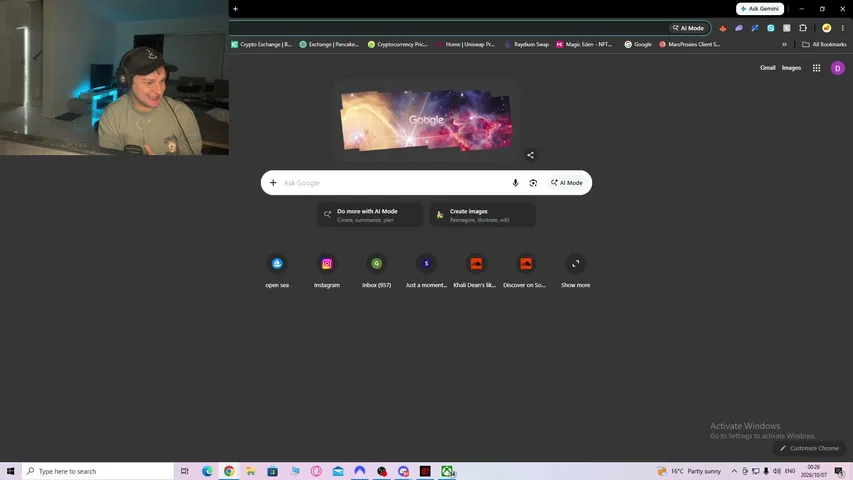
Task: Open the taskbar clock and date
Action: tap(814, 471)
